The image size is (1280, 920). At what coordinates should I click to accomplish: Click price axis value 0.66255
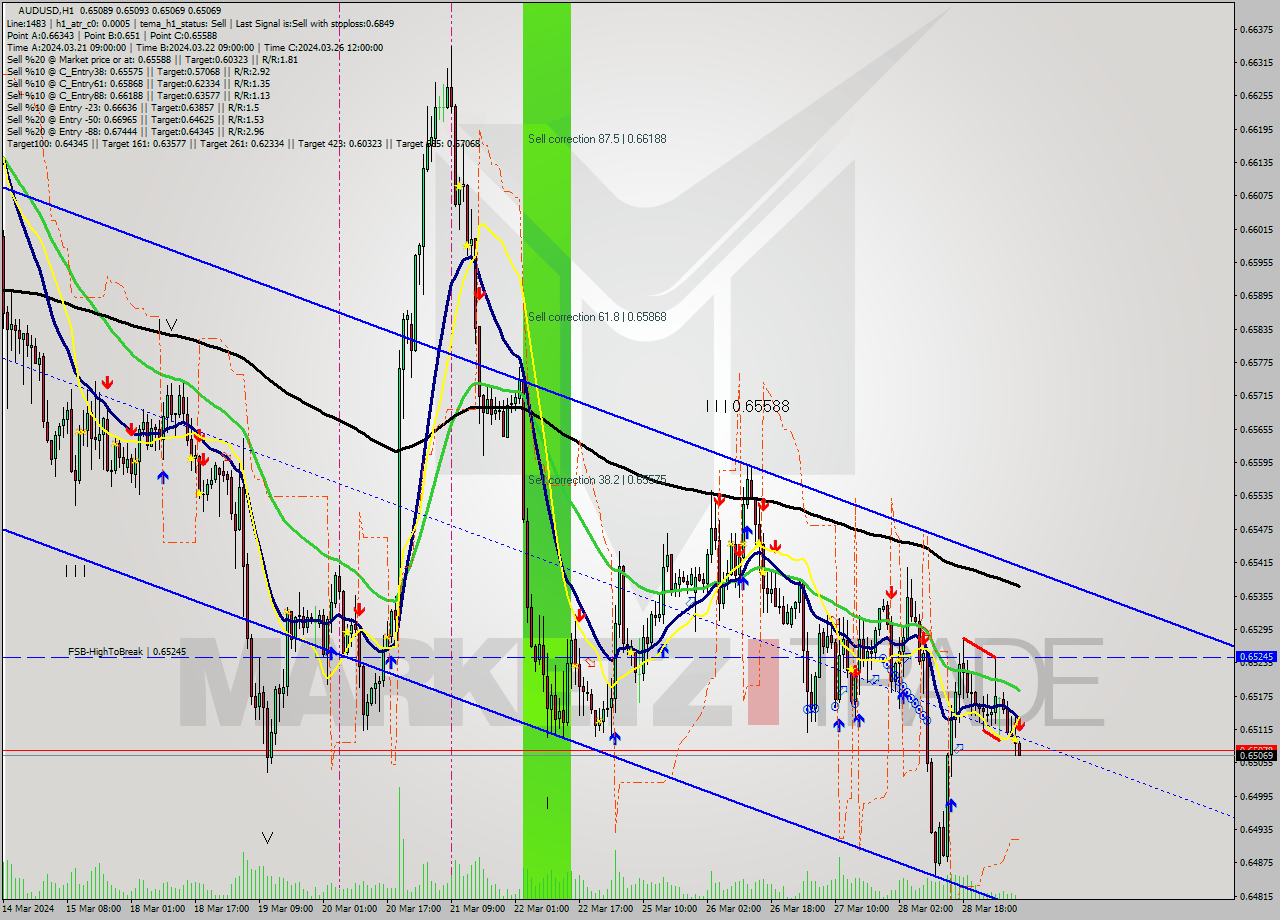(1257, 96)
